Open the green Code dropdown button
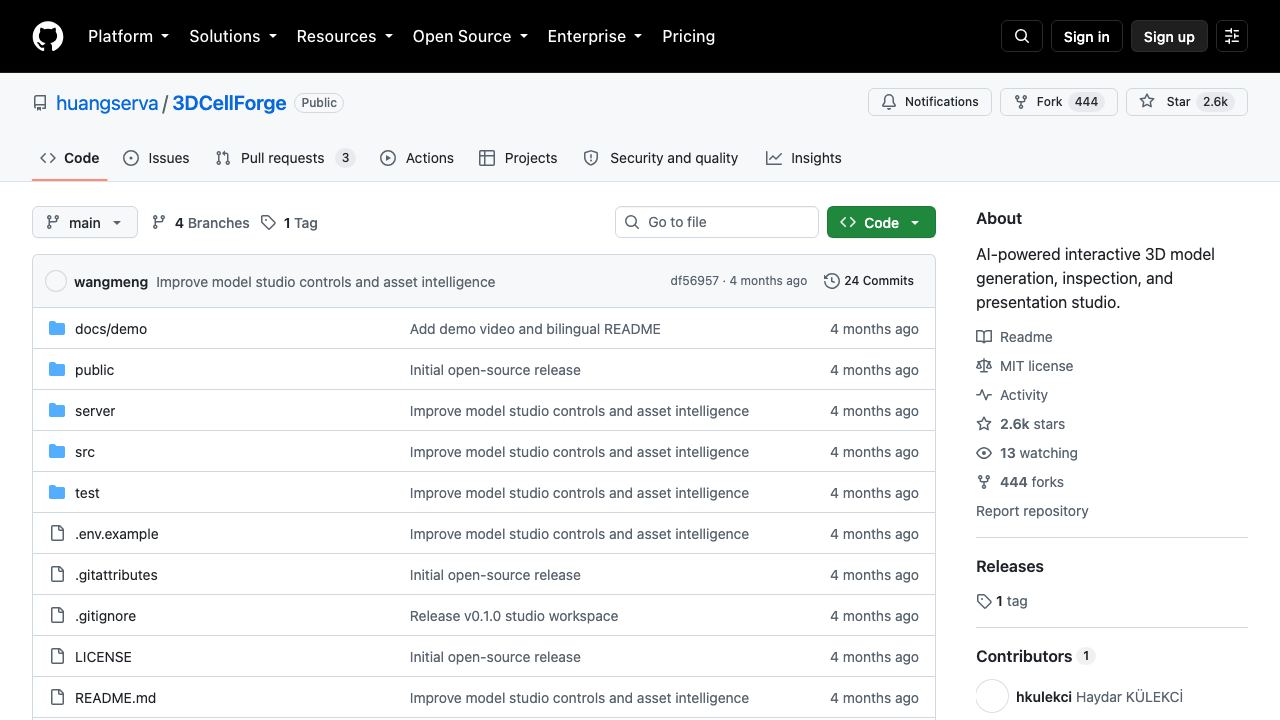 881,222
